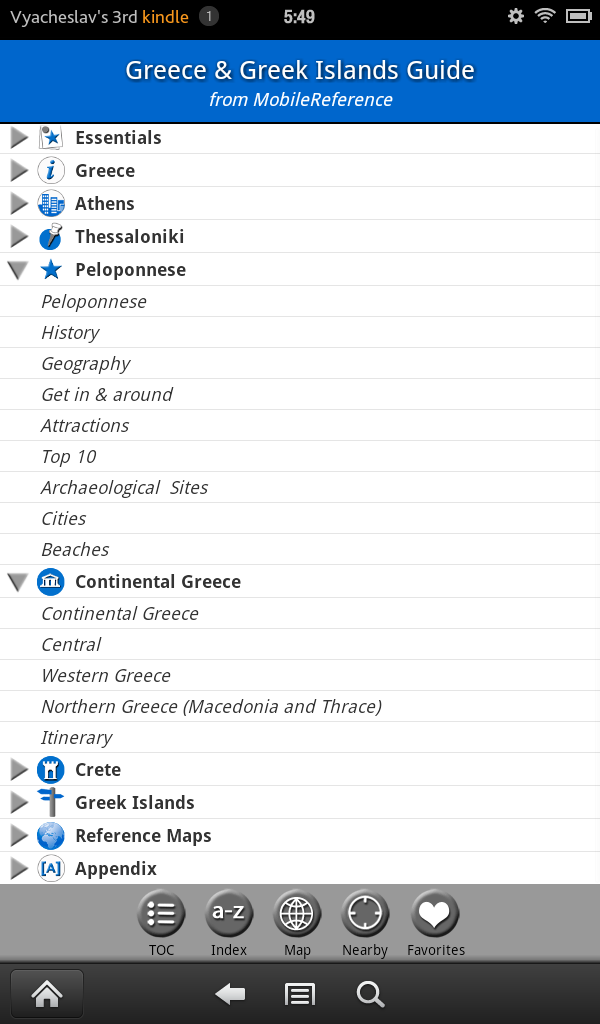Open the table of contents via TOC icon
Screen dimensions: 600x1024
(x=161, y=913)
